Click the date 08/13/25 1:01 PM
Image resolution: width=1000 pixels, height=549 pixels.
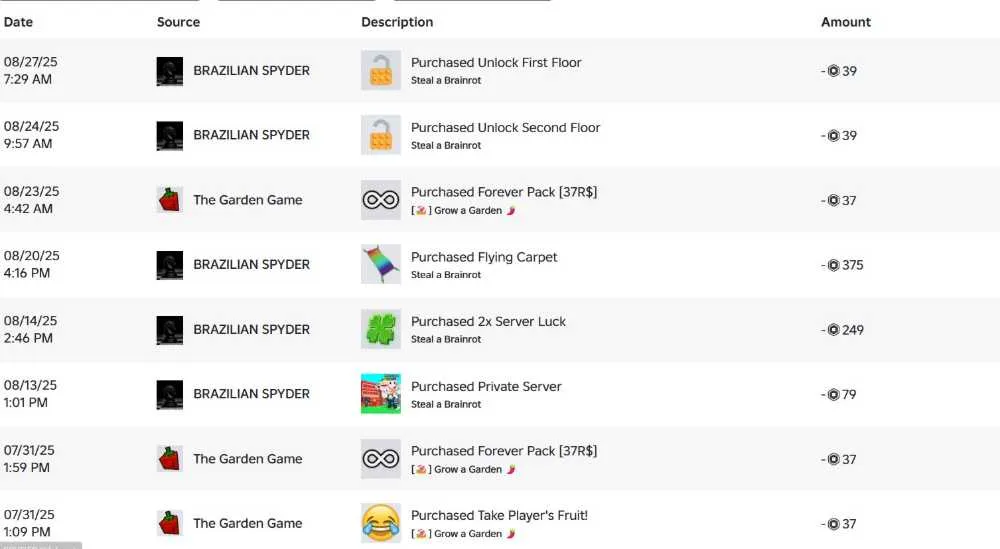30,393
